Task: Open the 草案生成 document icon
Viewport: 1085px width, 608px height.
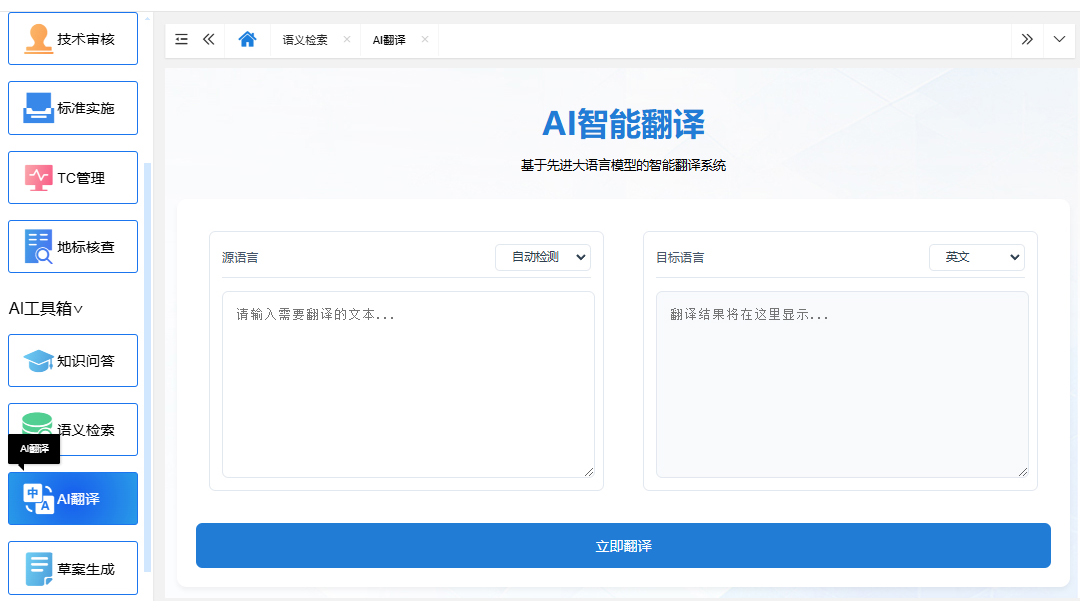Action: pyautogui.click(x=38, y=569)
